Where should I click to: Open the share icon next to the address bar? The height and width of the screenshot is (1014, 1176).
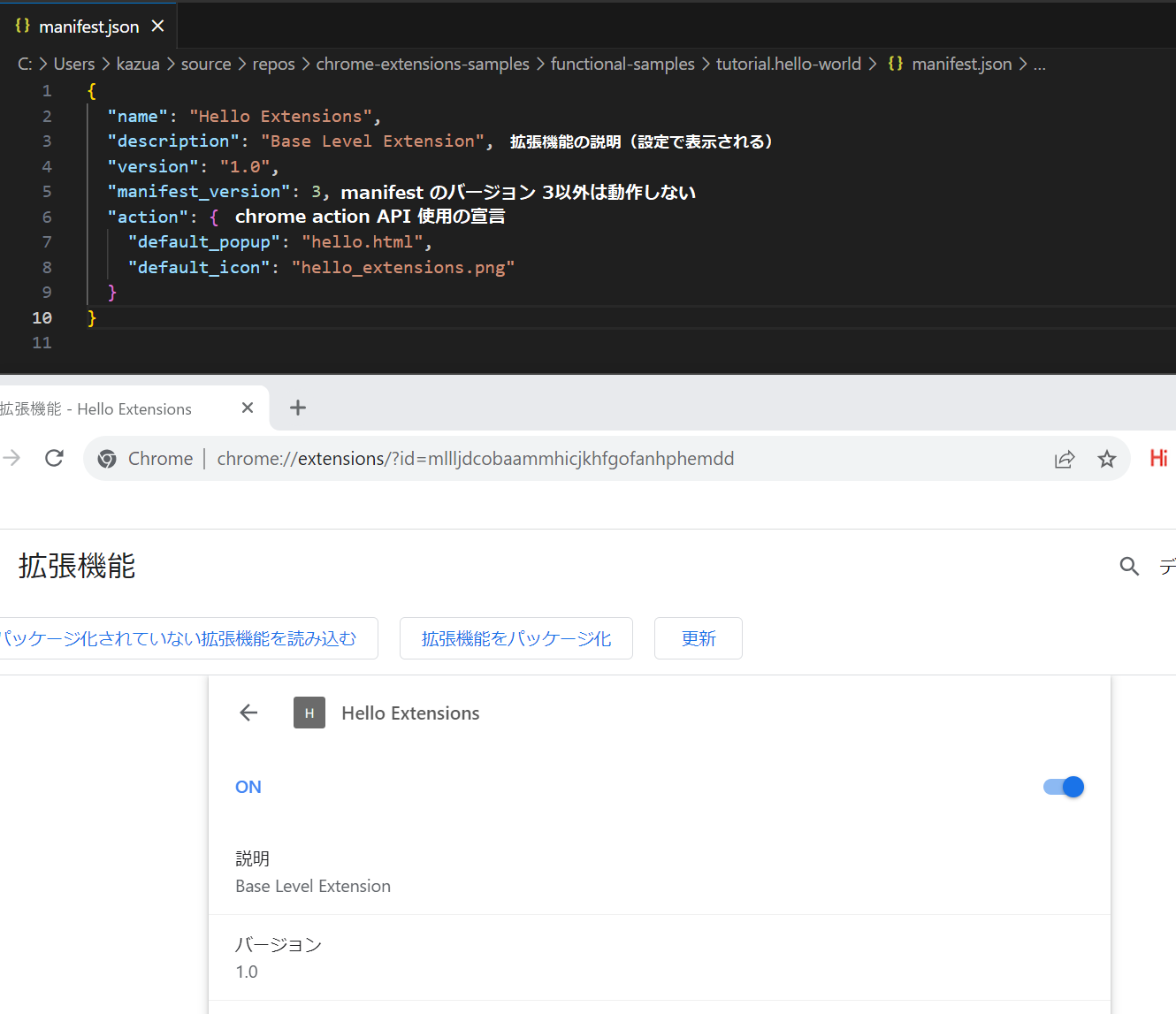click(1065, 458)
